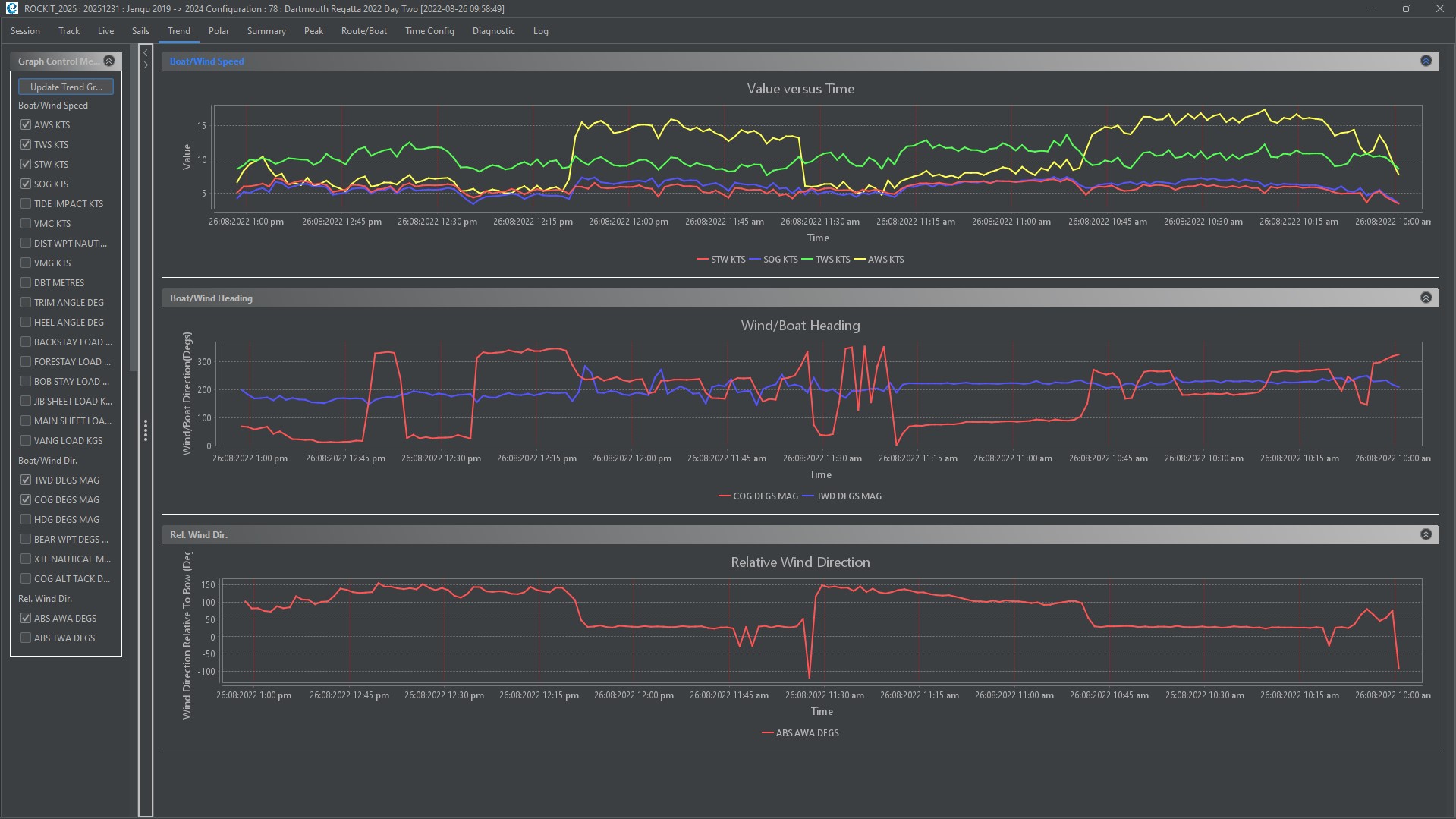
Task: Enable the ABS TWA DEGS checkbox
Action: coord(26,638)
